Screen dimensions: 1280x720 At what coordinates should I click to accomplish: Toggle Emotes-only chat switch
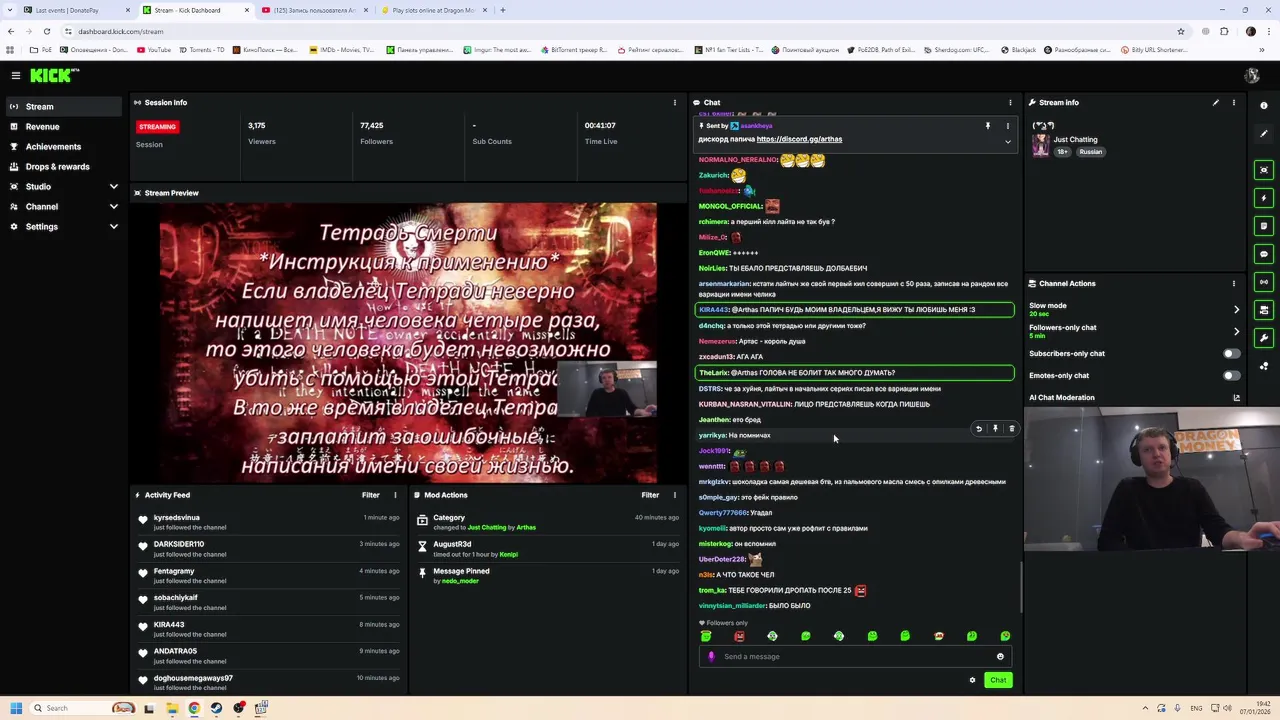[1231, 375]
